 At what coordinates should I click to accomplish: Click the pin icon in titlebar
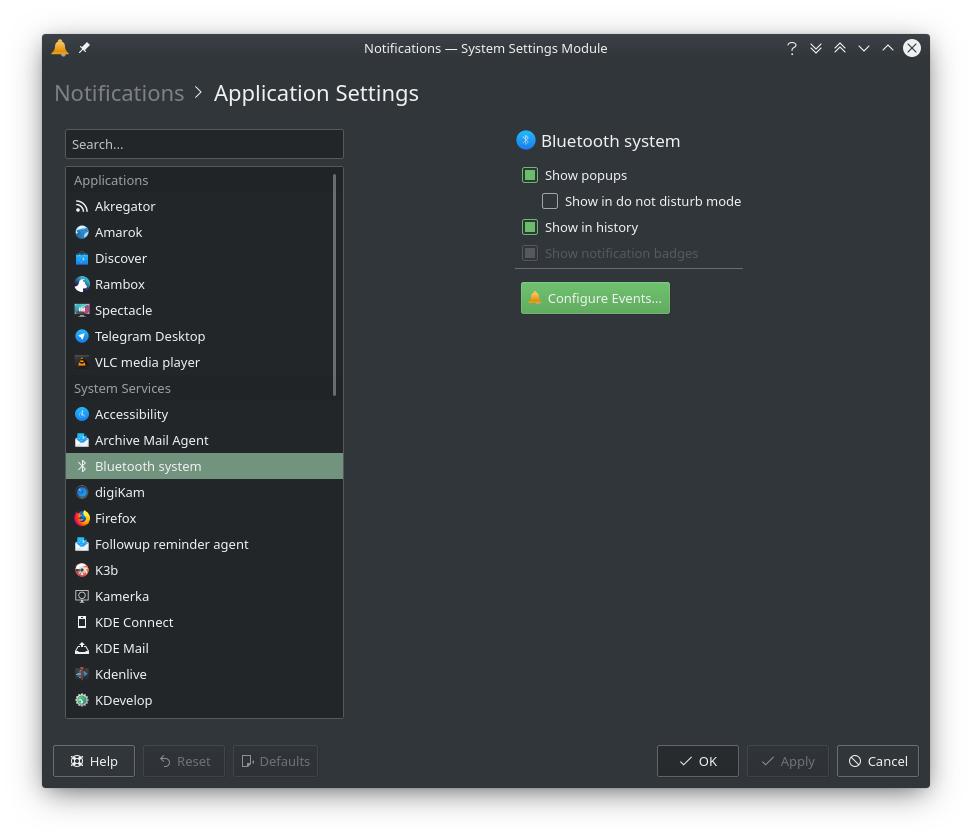tap(84, 48)
